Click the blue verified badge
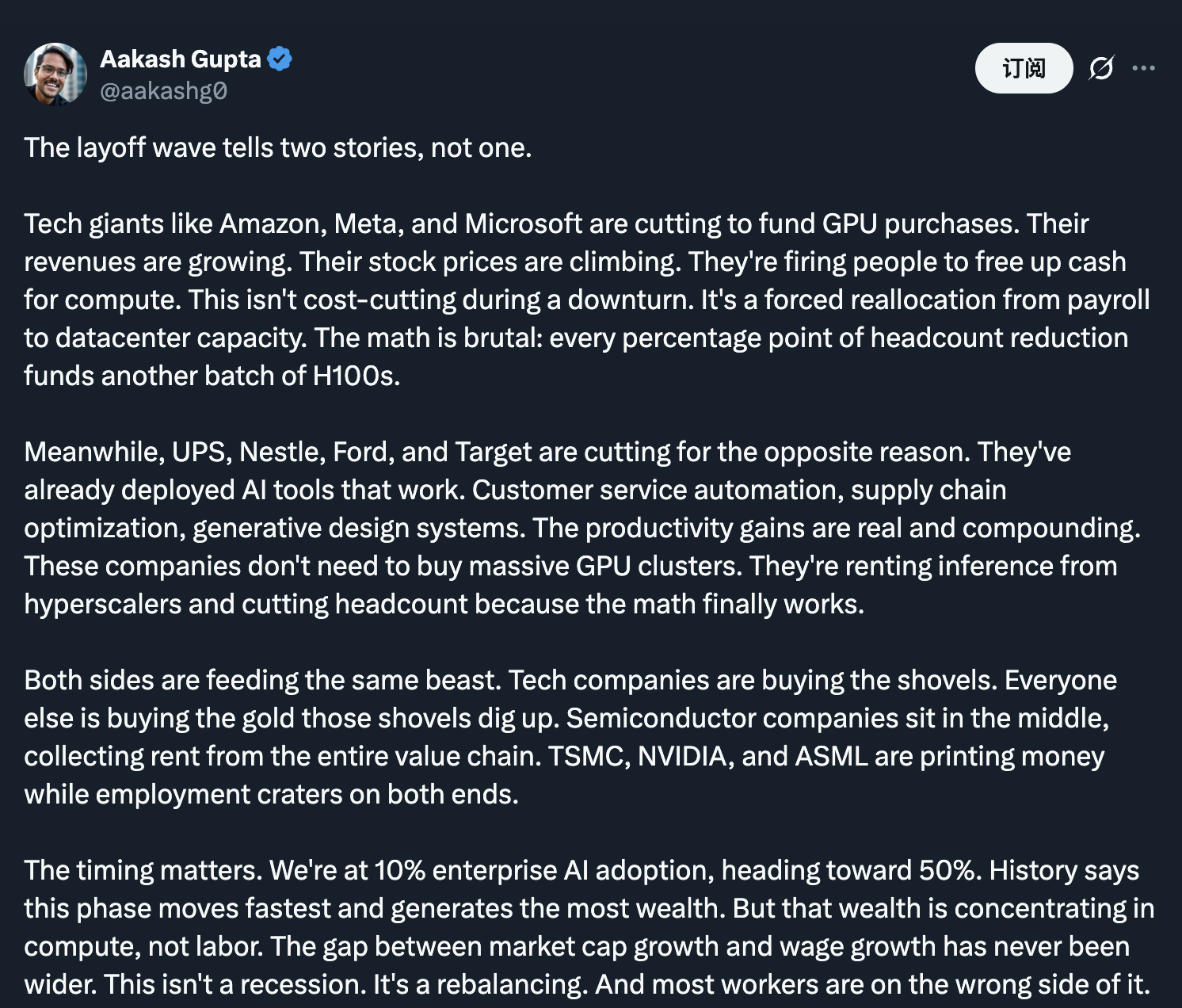The image size is (1182, 1008). (280, 59)
